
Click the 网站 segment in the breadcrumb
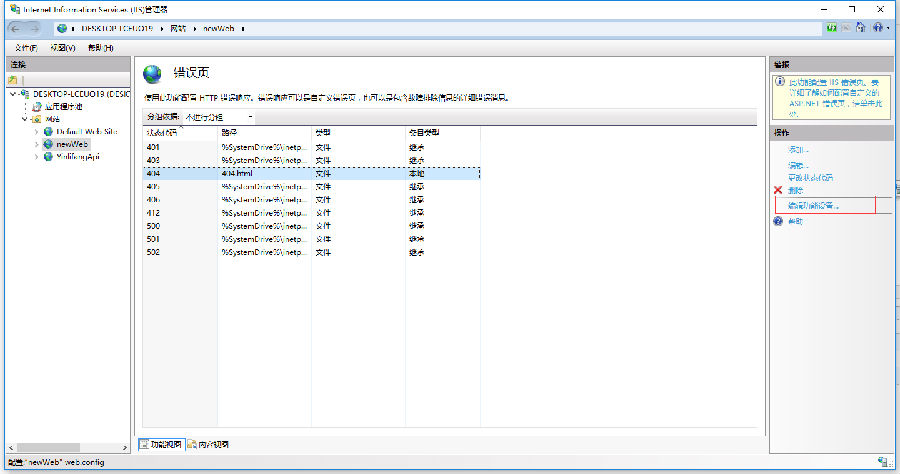(x=178, y=28)
